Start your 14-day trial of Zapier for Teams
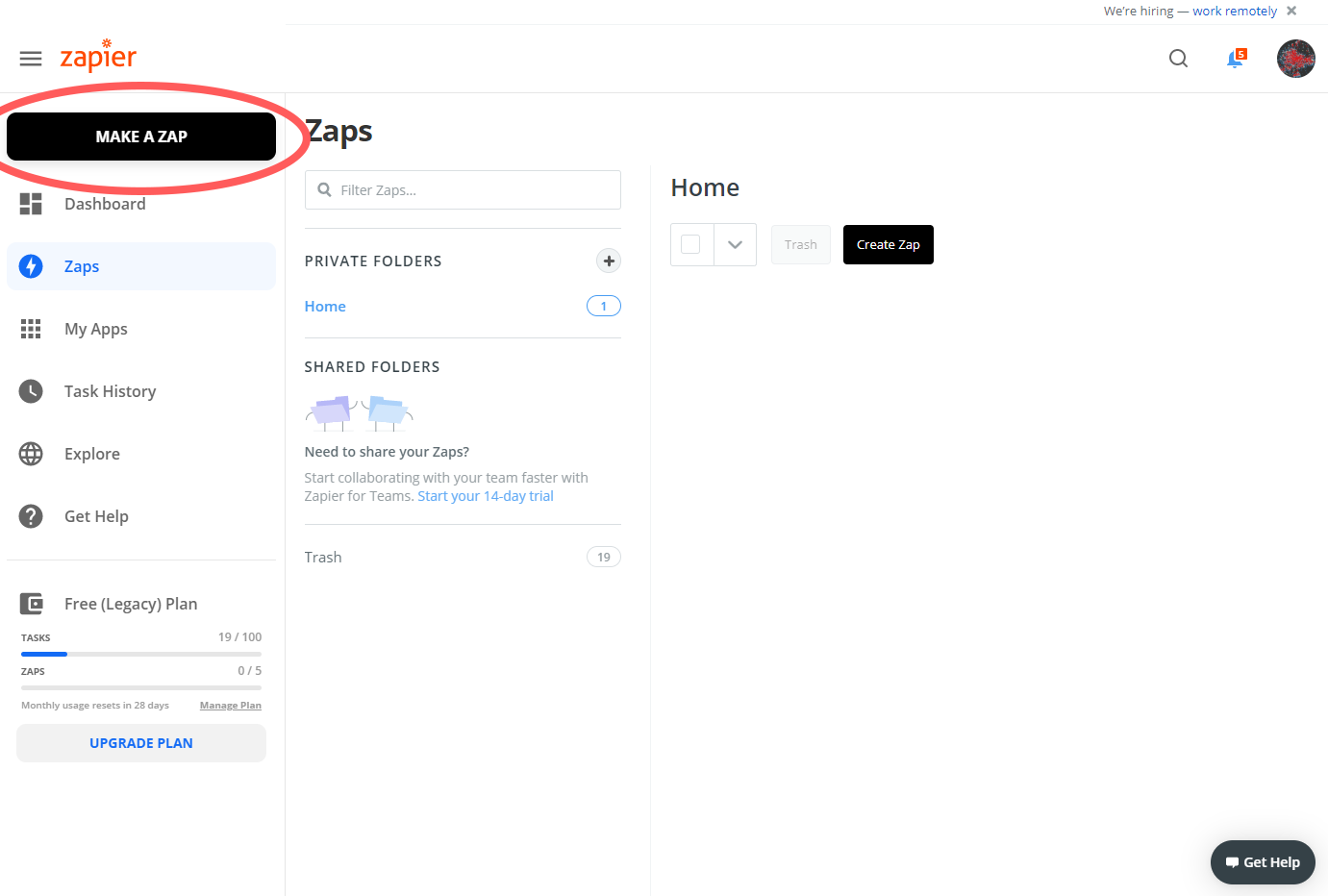 point(485,495)
